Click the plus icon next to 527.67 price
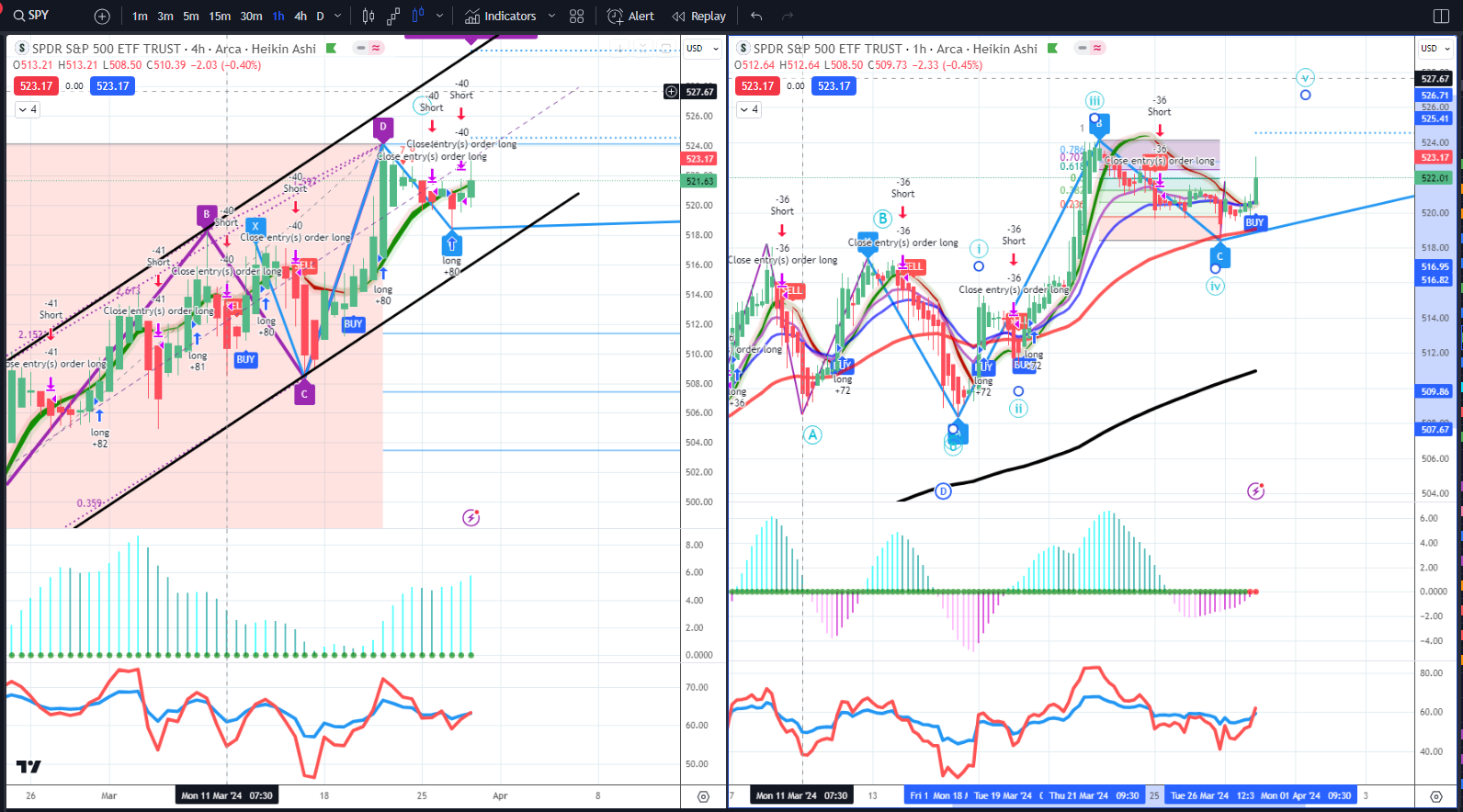1463x812 pixels. click(672, 91)
